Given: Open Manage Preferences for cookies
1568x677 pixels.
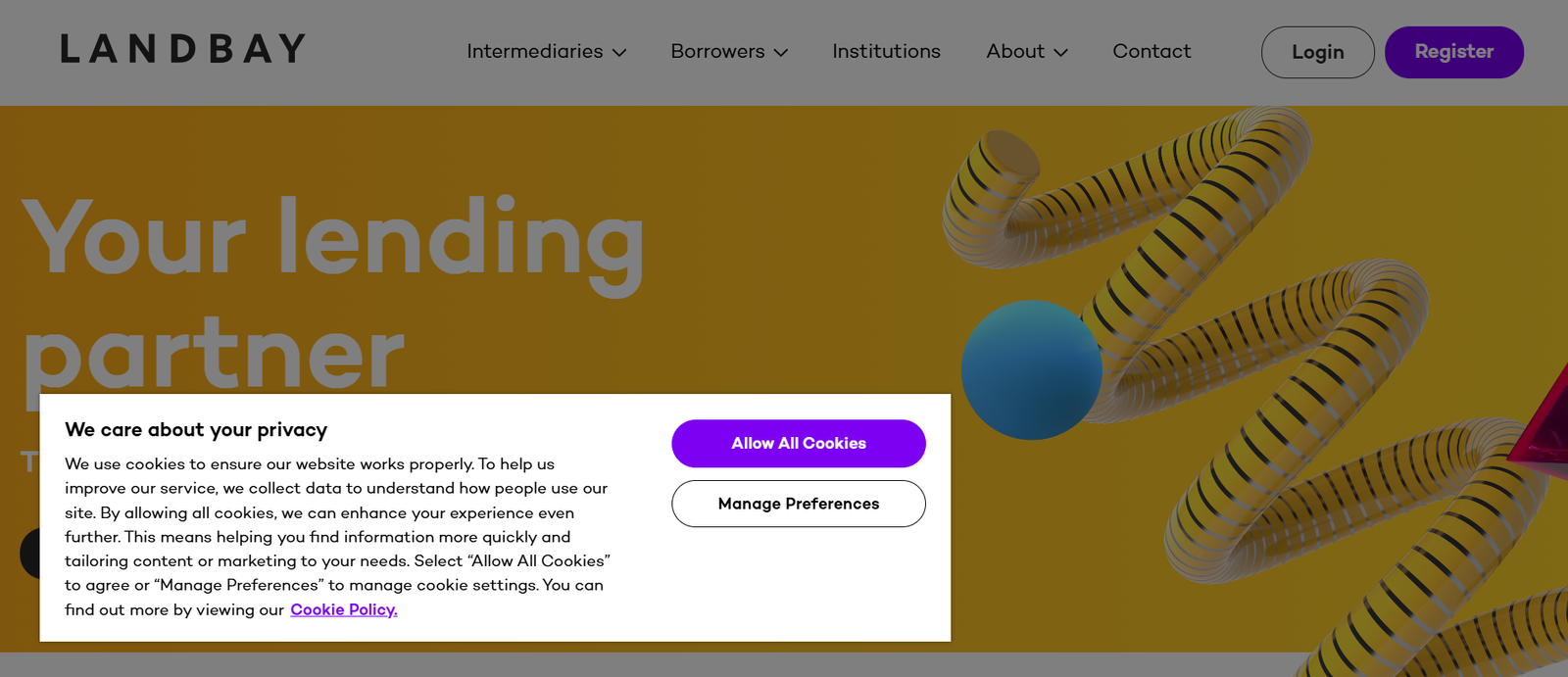Looking at the screenshot, I should [x=799, y=504].
